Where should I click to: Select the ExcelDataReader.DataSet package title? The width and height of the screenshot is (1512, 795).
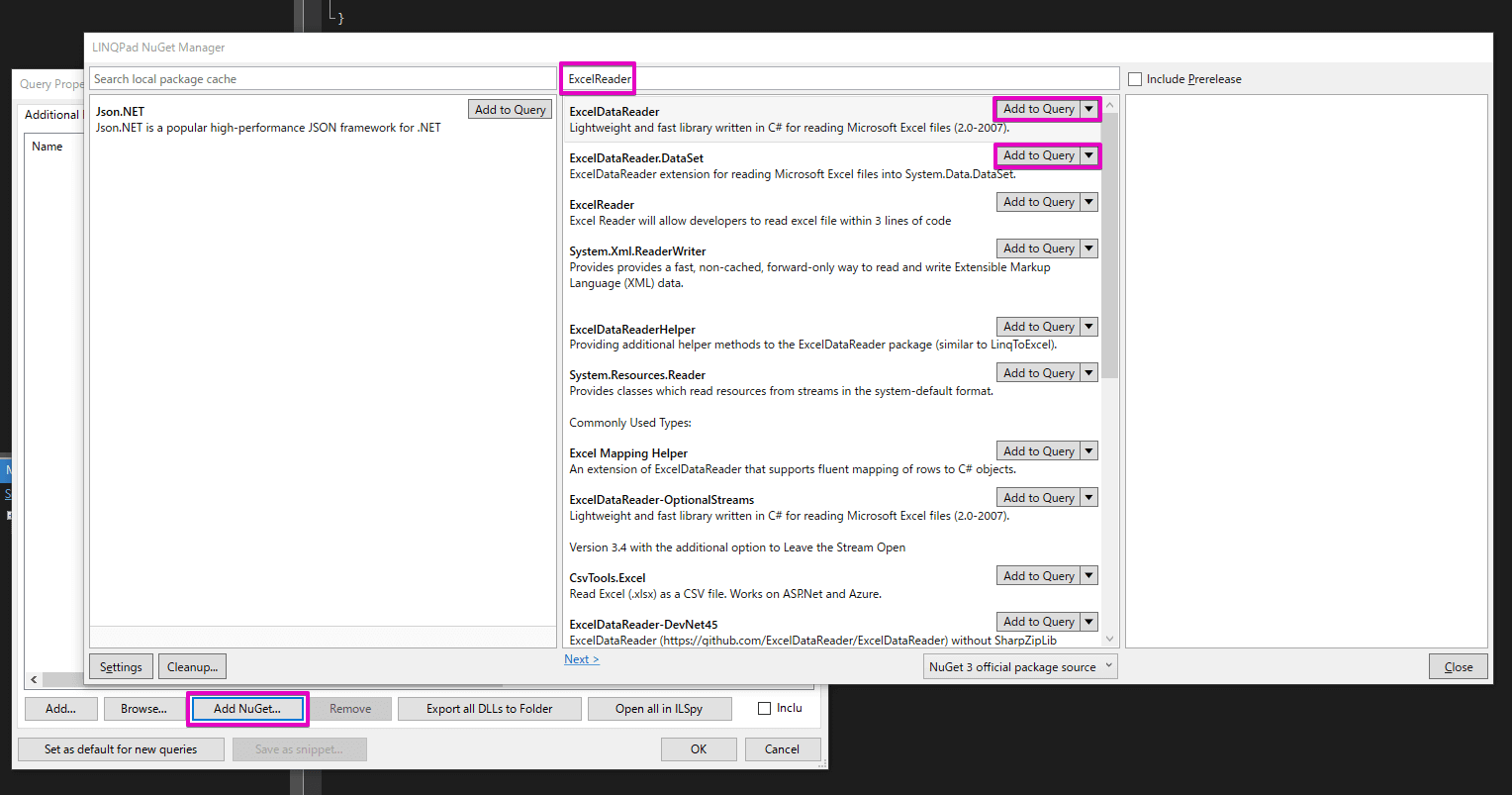pyautogui.click(x=636, y=158)
